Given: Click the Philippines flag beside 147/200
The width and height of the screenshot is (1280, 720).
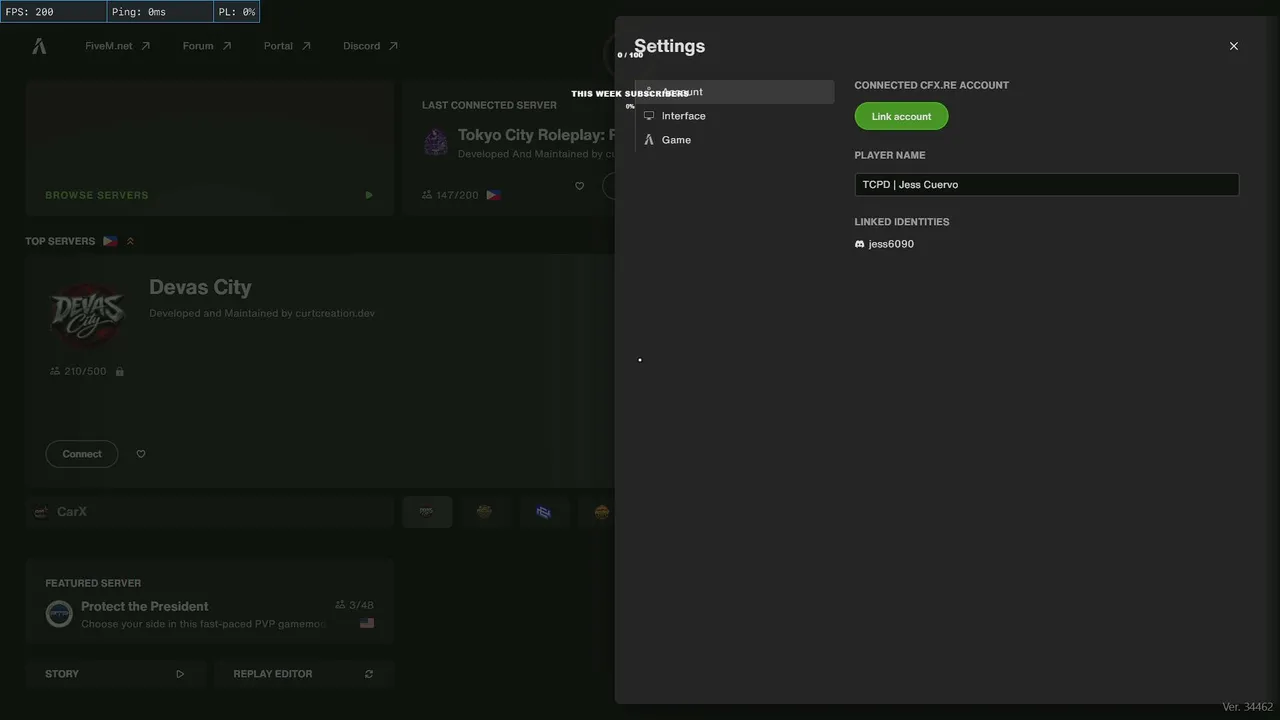Looking at the screenshot, I should (x=494, y=195).
